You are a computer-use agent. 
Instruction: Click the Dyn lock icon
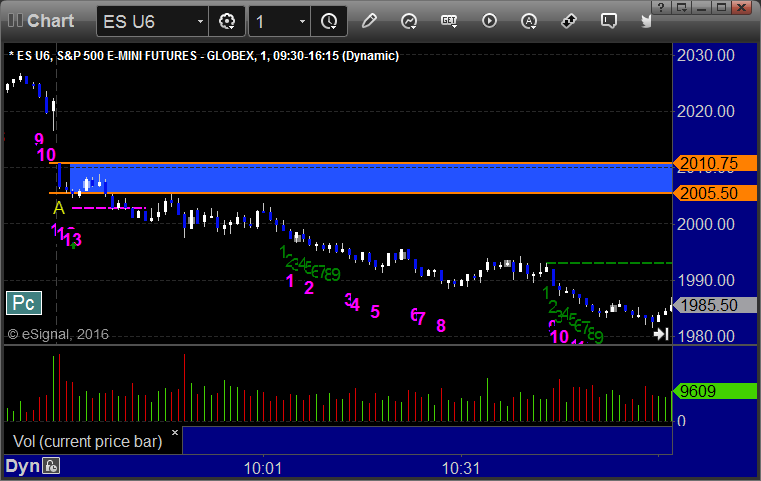click(x=51, y=466)
